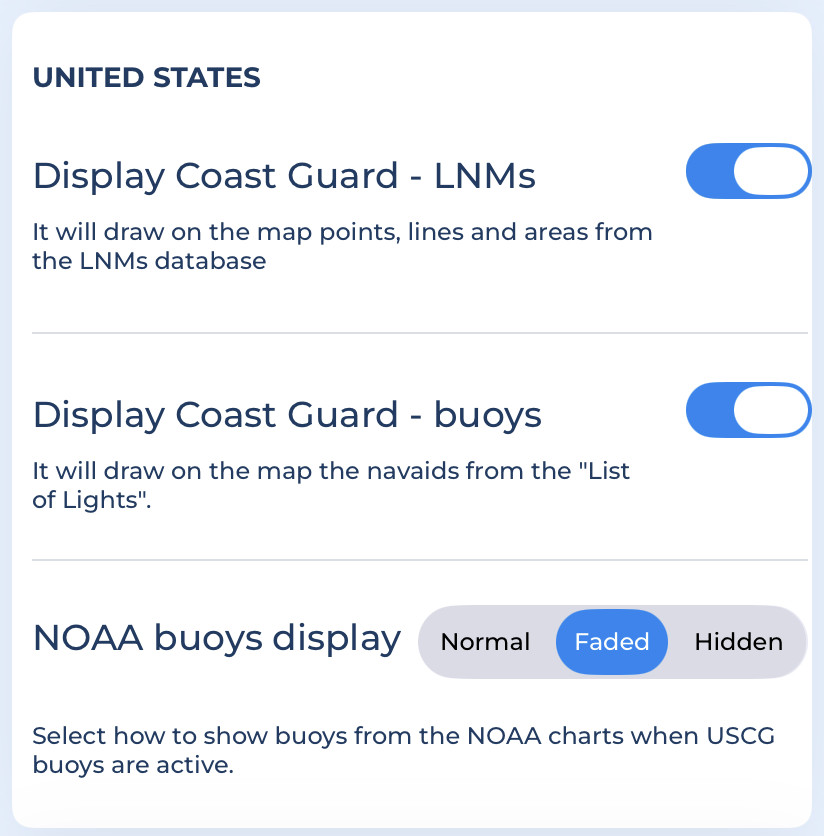
Task: Click the blue track of the LNMs switch
Action: (708, 172)
